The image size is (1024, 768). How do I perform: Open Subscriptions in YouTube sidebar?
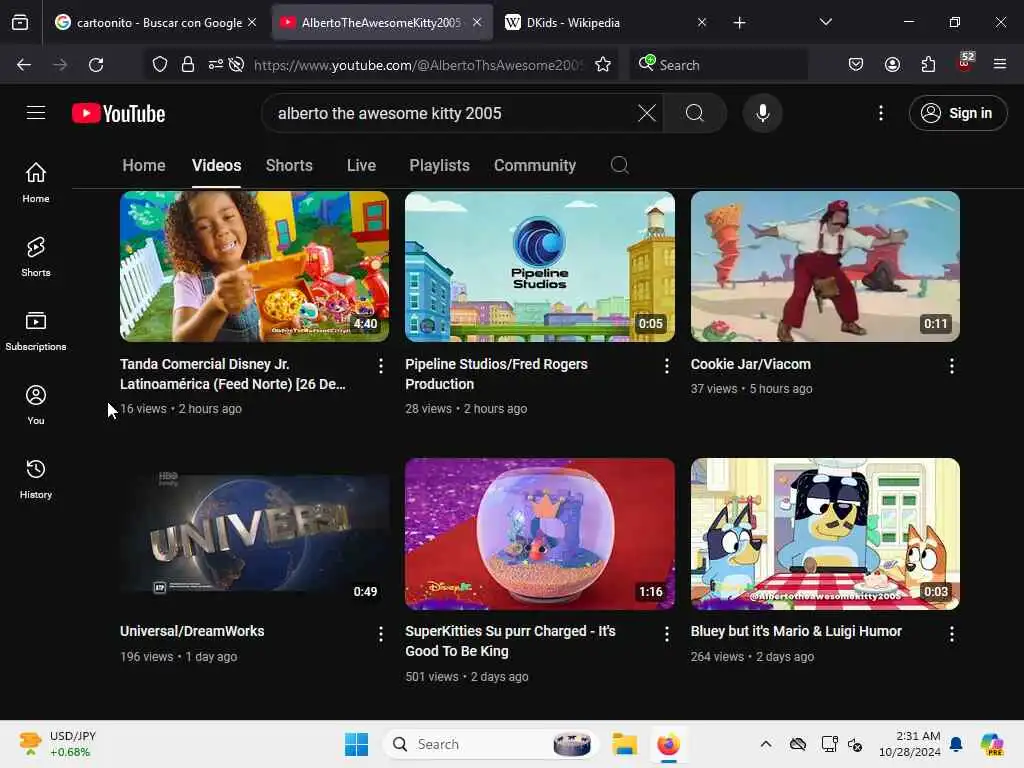click(36, 331)
